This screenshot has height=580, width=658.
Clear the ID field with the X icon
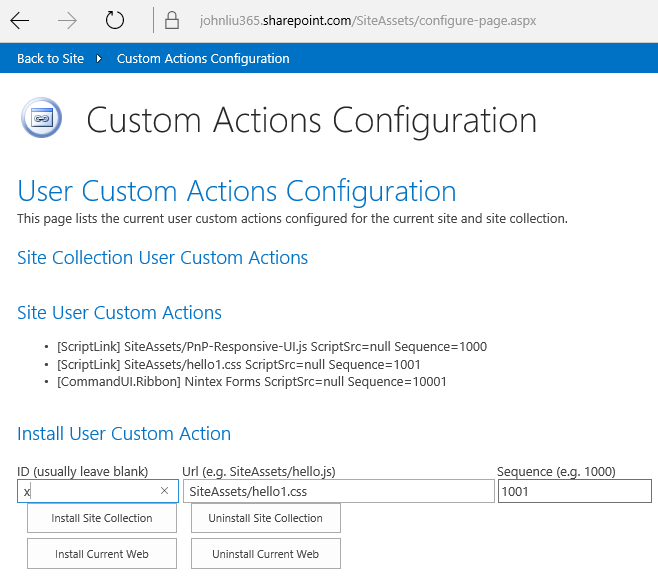point(165,491)
